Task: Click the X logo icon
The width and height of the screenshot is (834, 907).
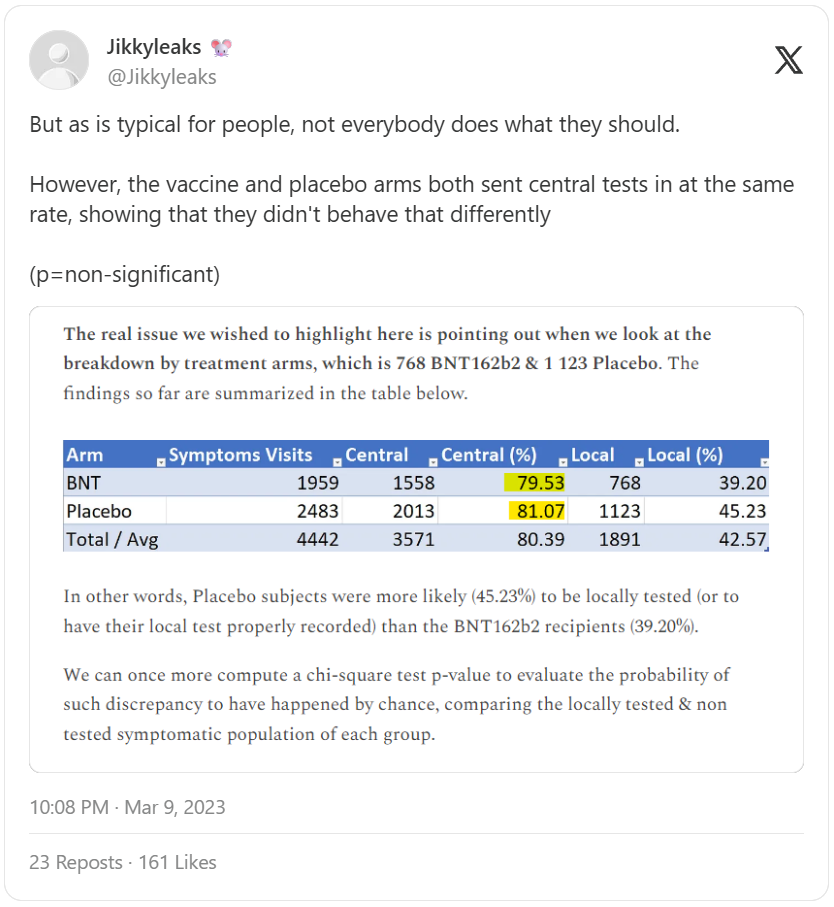Action: point(788,60)
